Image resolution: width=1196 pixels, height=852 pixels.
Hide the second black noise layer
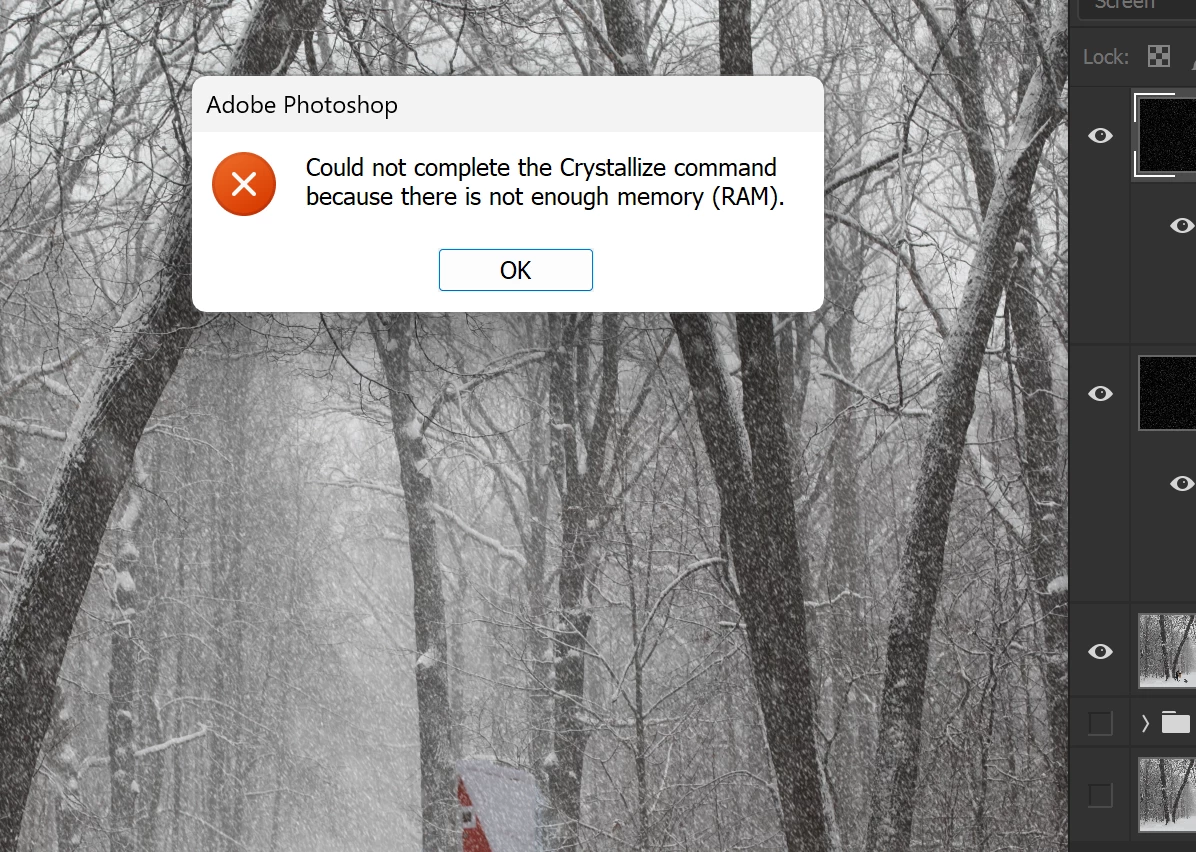click(1100, 394)
